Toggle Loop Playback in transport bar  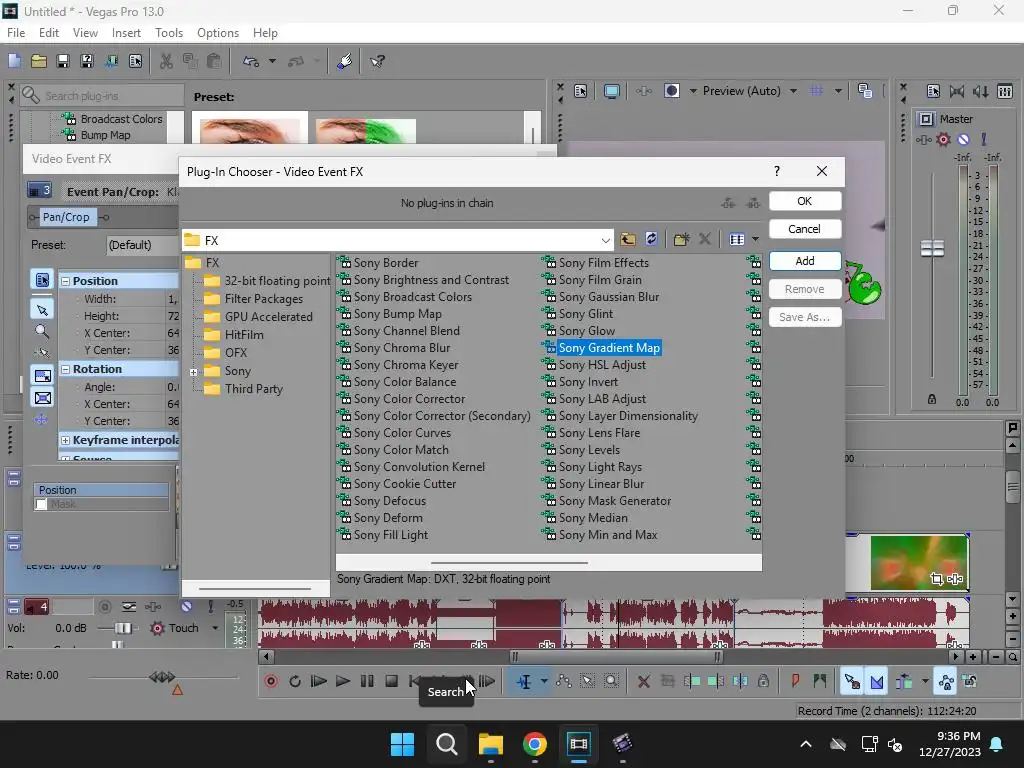coord(295,681)
